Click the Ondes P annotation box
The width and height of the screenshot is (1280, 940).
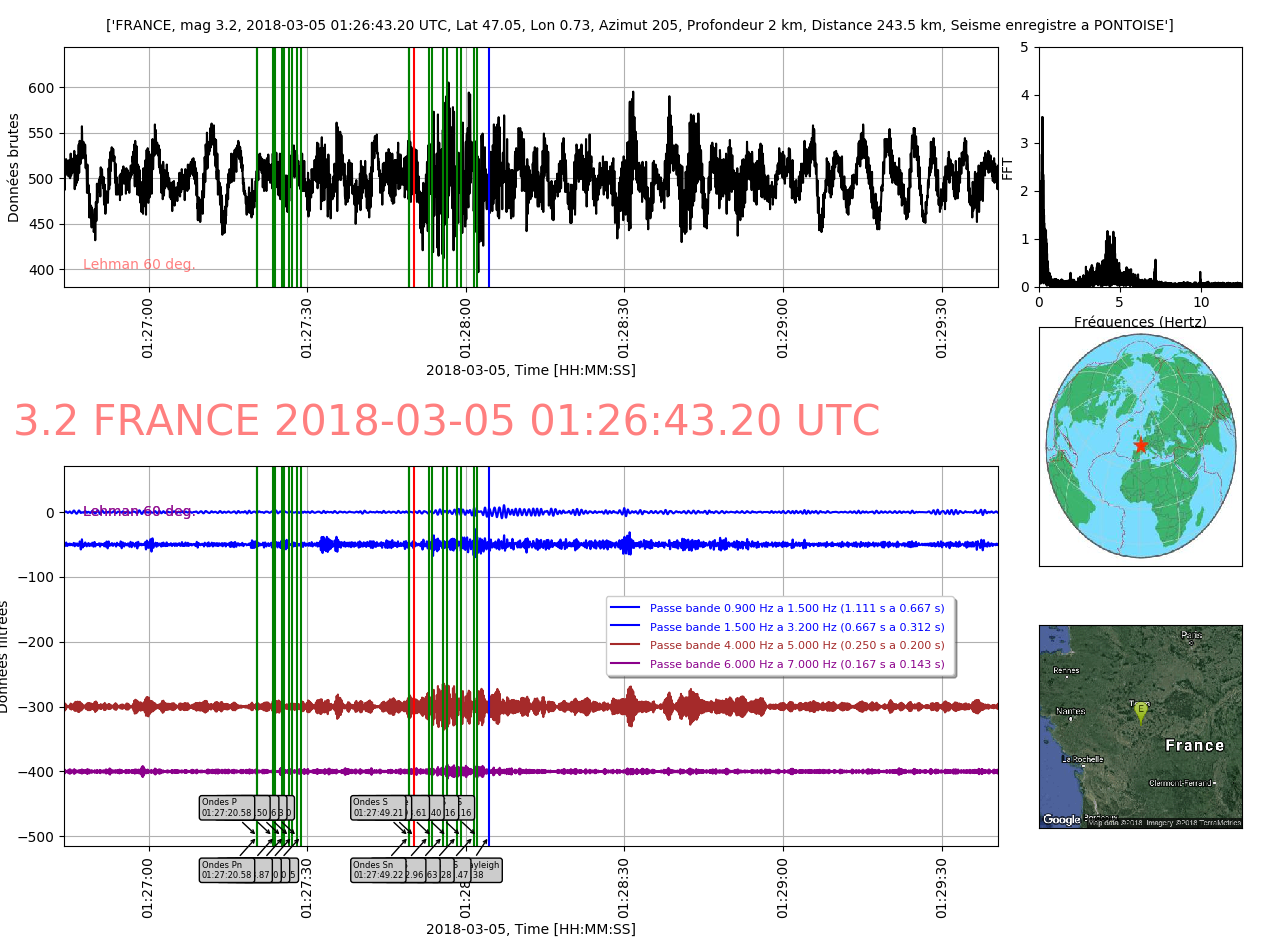point(226,808)
